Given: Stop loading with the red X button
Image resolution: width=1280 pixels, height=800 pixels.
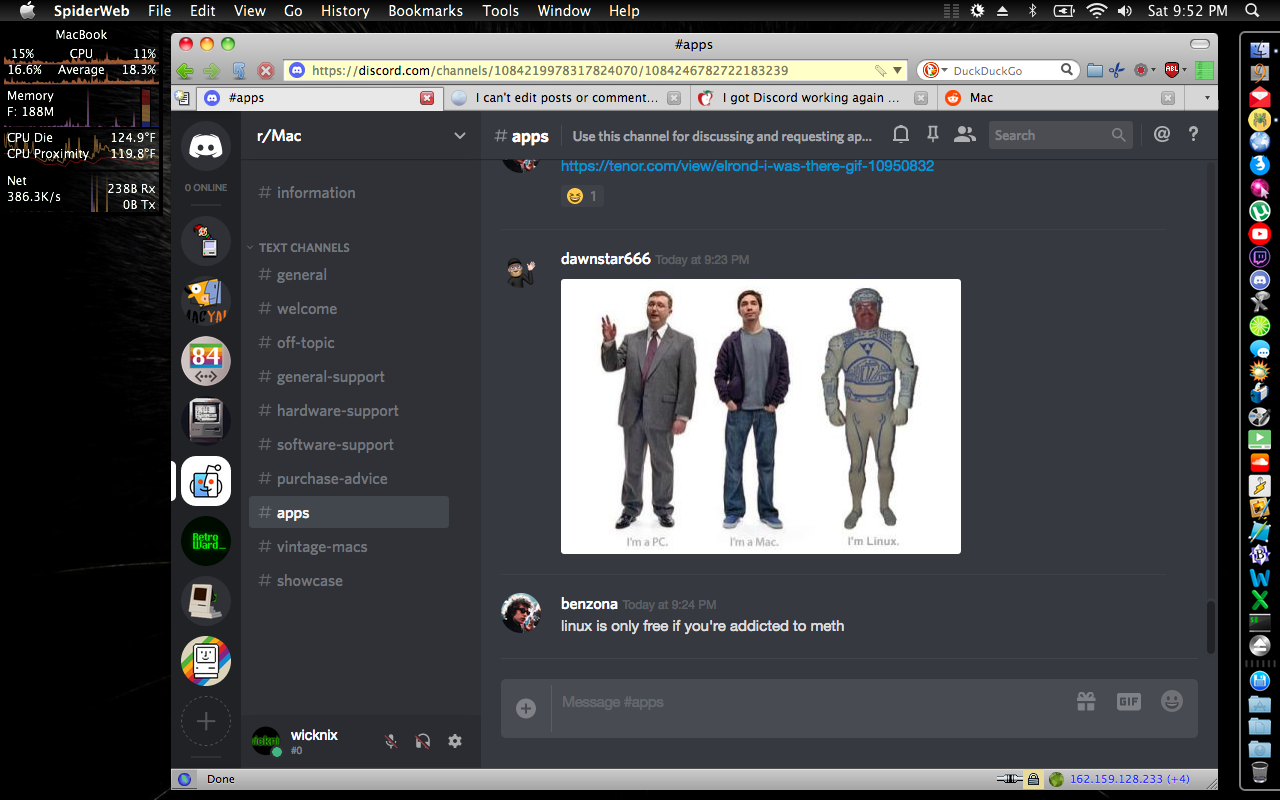Looking at the screenshot, I should click(x=266, y=70).
